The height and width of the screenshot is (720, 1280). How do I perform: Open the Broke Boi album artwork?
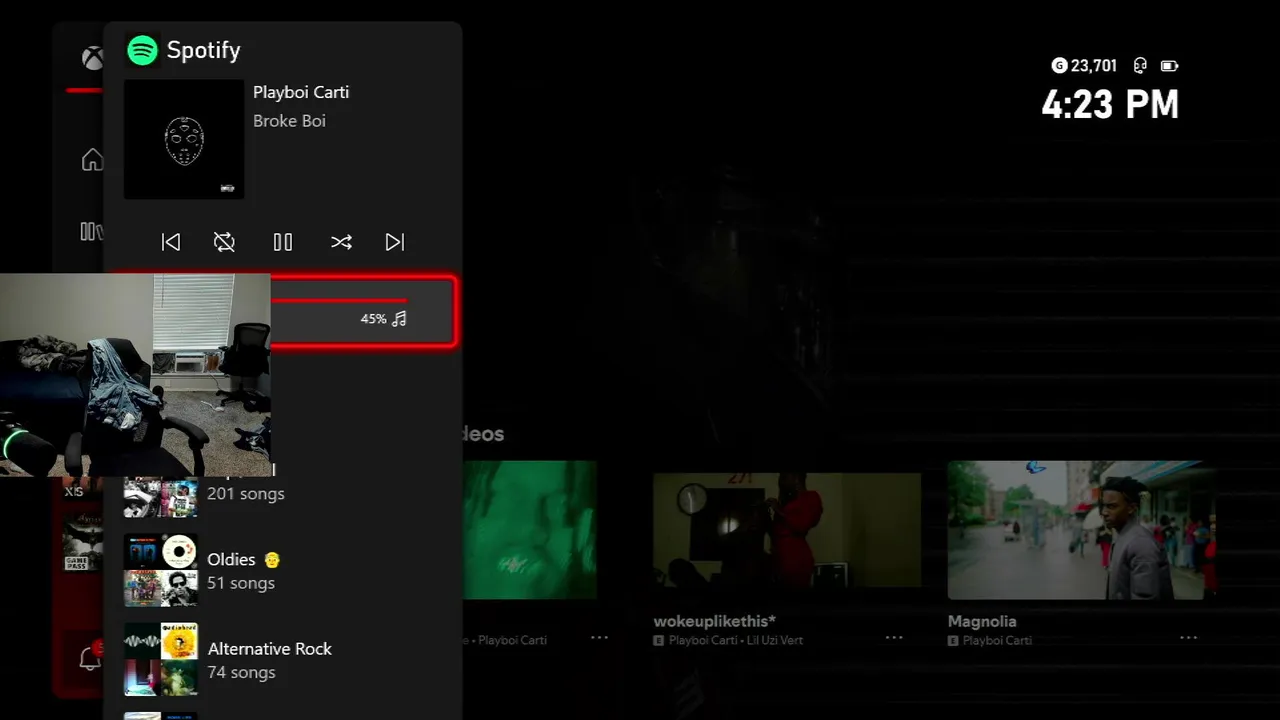[x=184, y=140]
